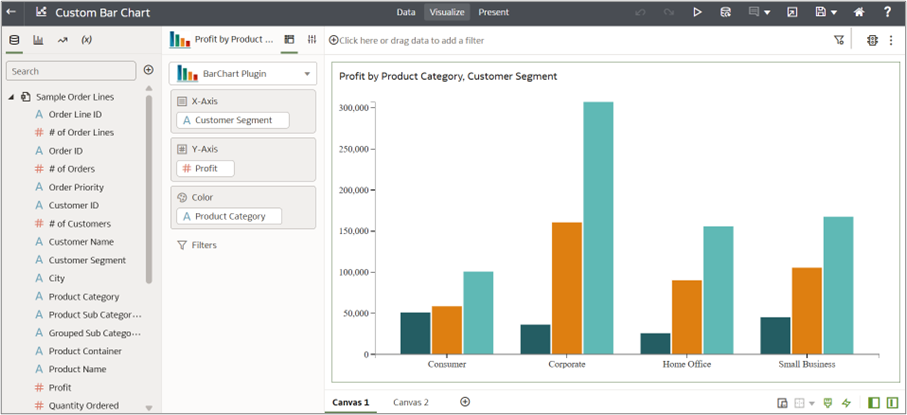Image resolution: width=907 pixels, height=415 pixels.
Task: Toggle the left data panel visibility
Action: pos(874,402)
